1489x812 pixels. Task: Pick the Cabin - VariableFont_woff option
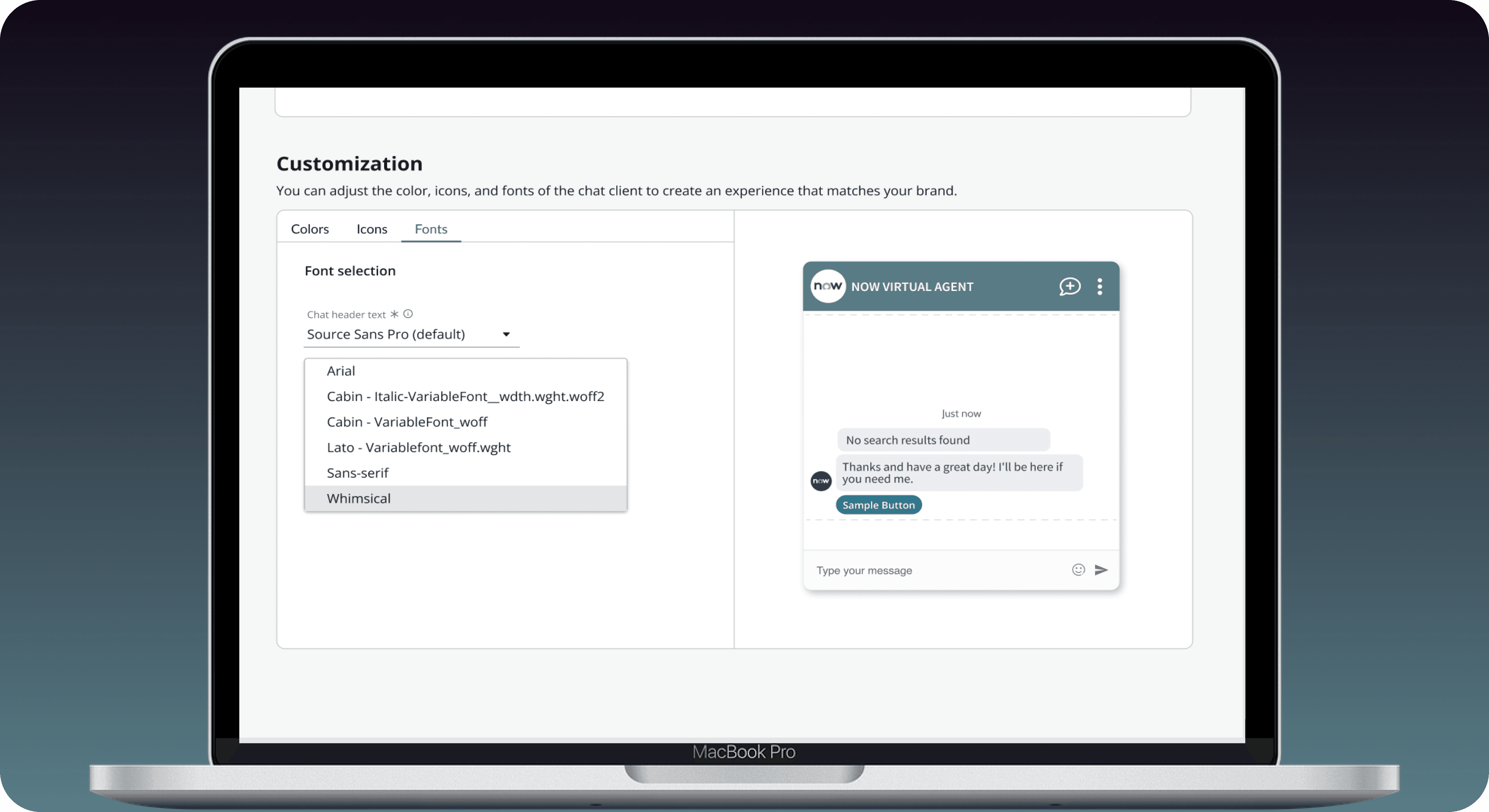pos(407,422)
